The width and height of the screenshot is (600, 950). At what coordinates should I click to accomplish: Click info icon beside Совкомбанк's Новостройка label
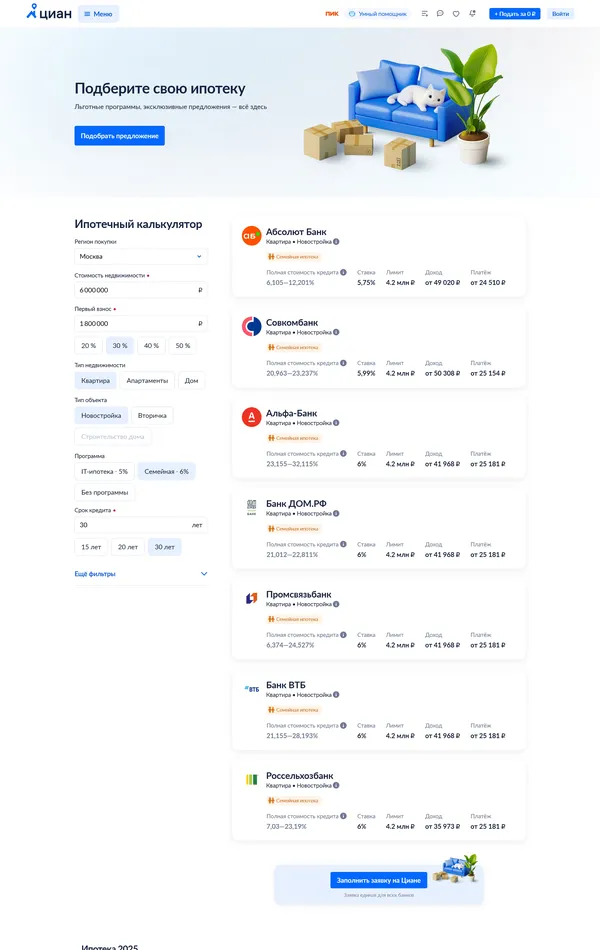336,331
